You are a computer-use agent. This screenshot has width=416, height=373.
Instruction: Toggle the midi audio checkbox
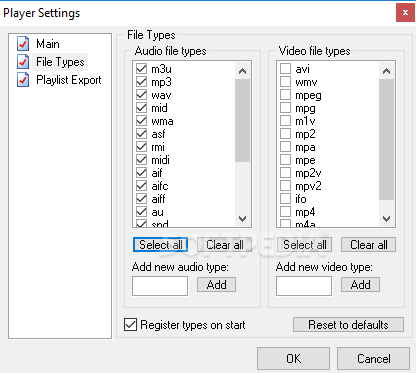pyautogui.click(x=142, y=160)
